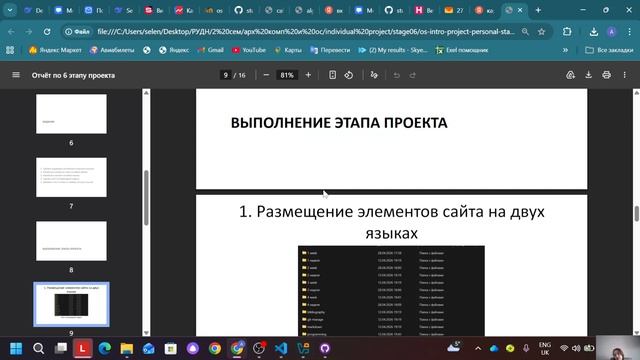Viewport: 640px width, 360px height.
Task: Bookmark this page with star icon
Action: pos(542,31)
